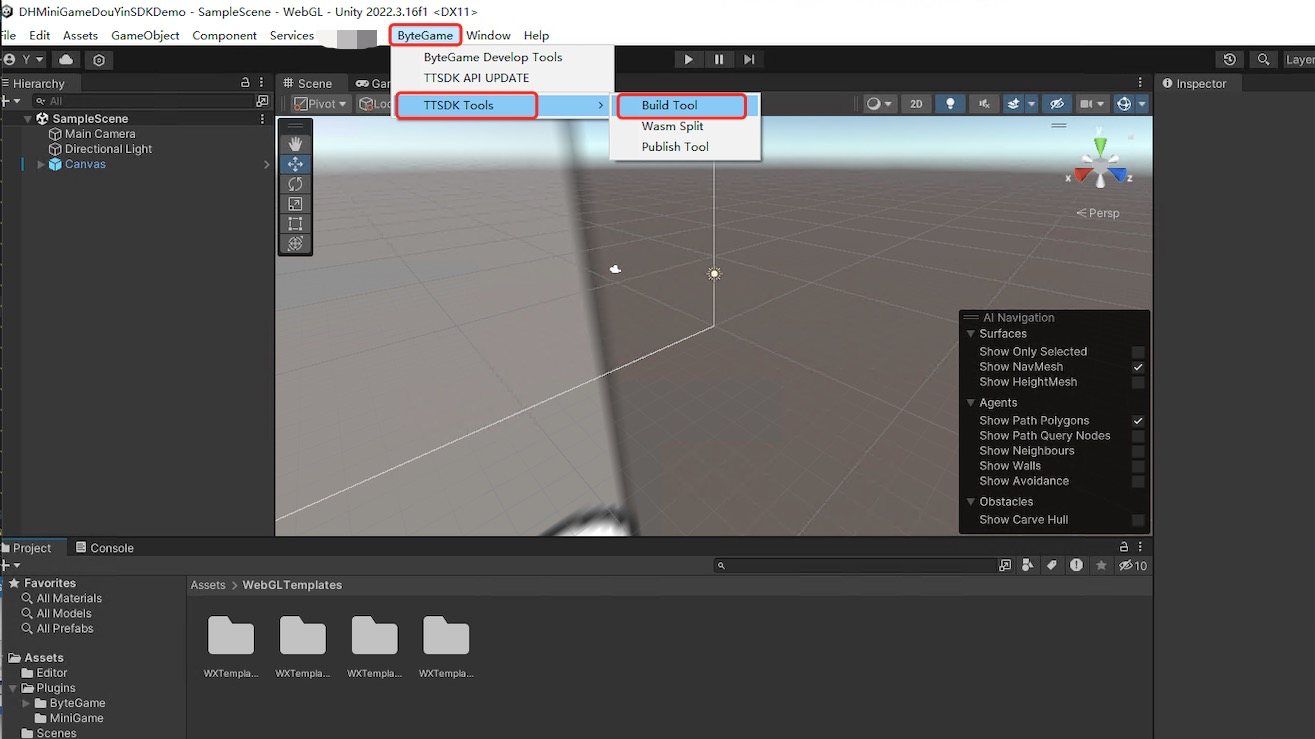
Task: Enable Show Carve Hull checkbox
Action: click(x=1138, y=520)
